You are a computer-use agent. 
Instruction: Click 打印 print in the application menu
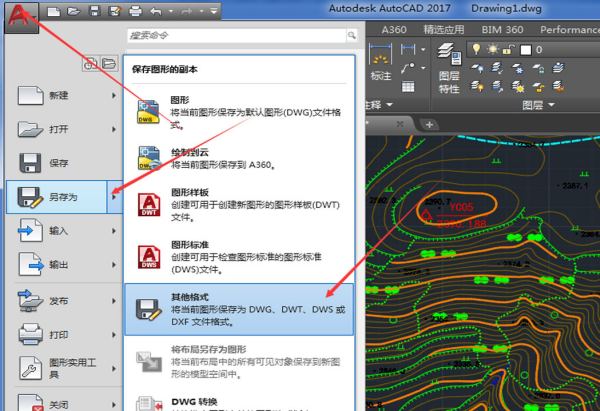click(58, 332)
